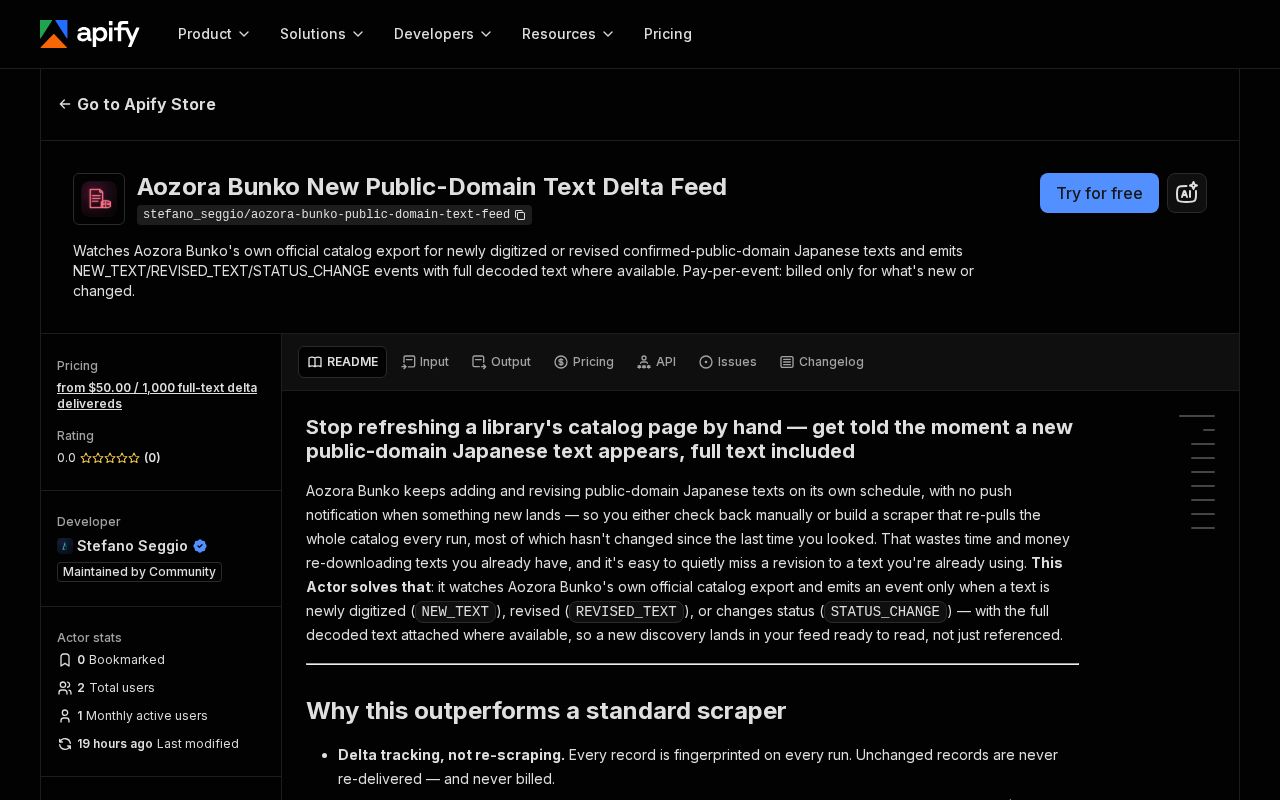
Task: Expand the Developers menu
Action: click(443, 34)
